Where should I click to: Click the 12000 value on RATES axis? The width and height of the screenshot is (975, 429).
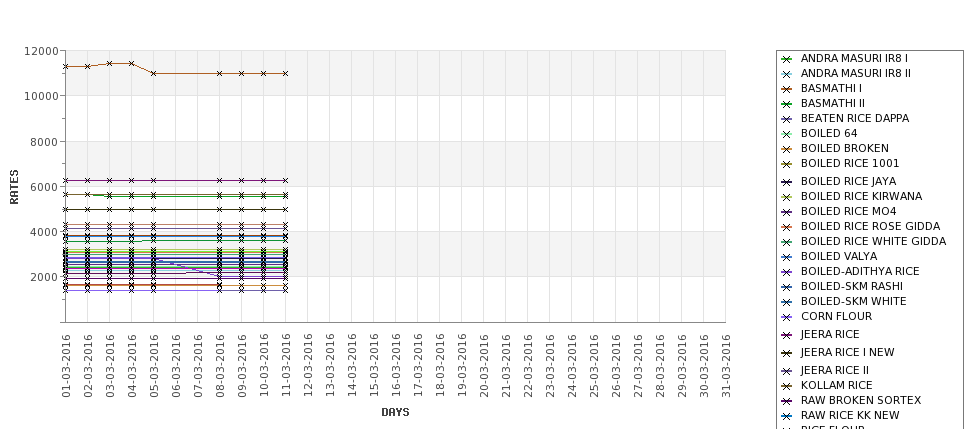coord(42,51)
